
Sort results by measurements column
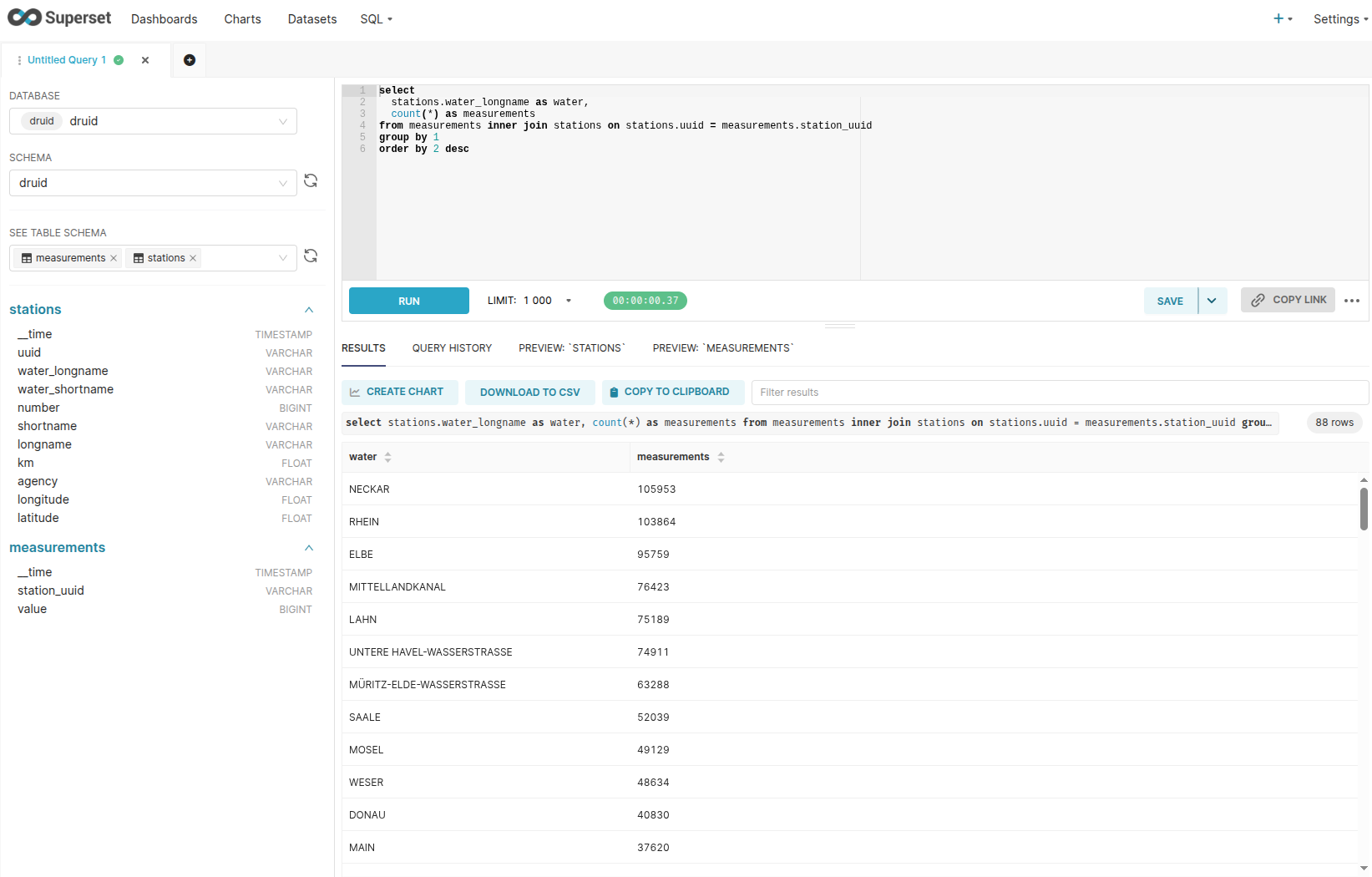[x=721, y=457]
